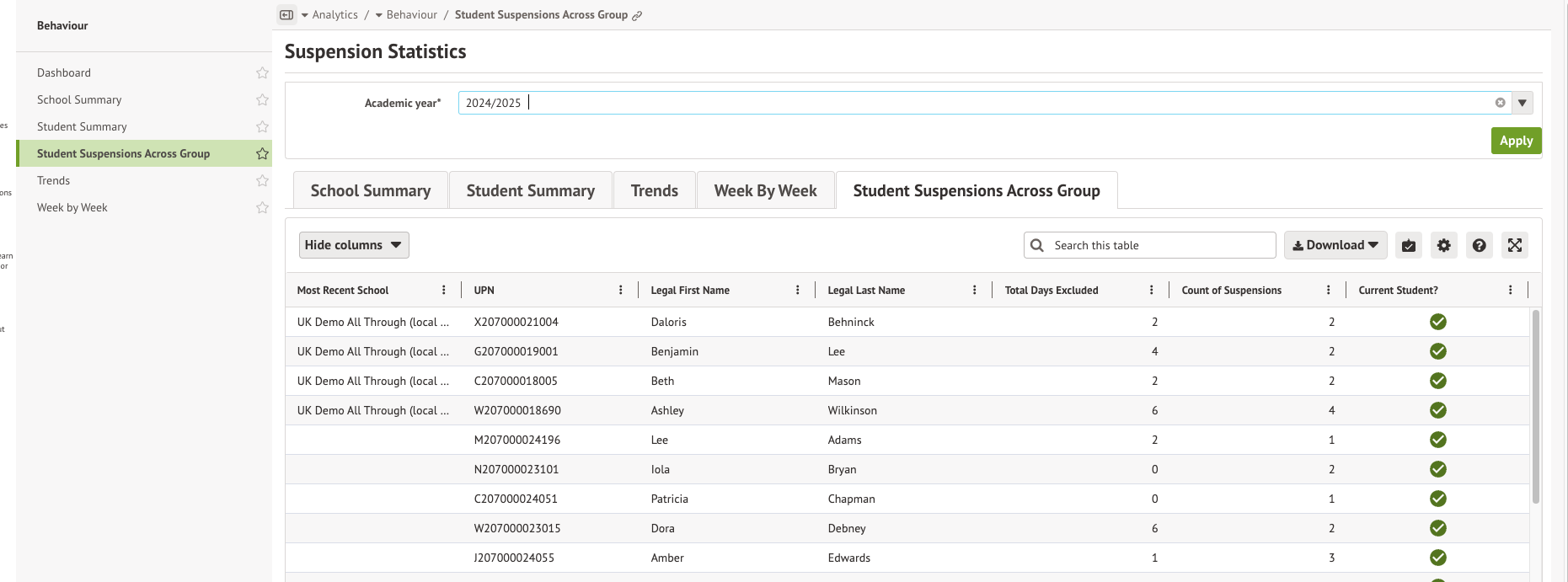This screenshot has width=1568, height=582.
Task: Unfavourite Student Suspensions Across Group star
Action: point(262,154)
